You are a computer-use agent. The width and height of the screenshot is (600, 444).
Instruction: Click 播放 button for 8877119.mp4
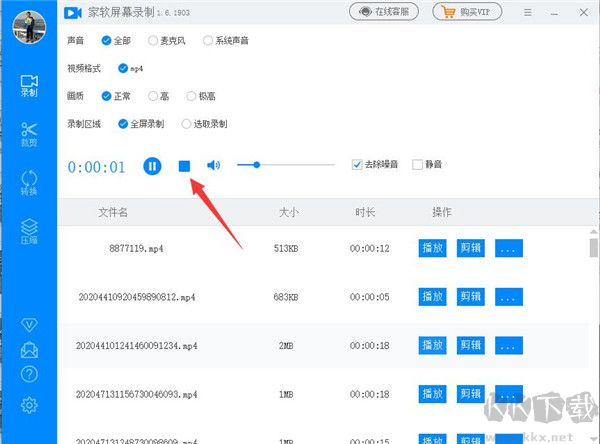[432, 247]
